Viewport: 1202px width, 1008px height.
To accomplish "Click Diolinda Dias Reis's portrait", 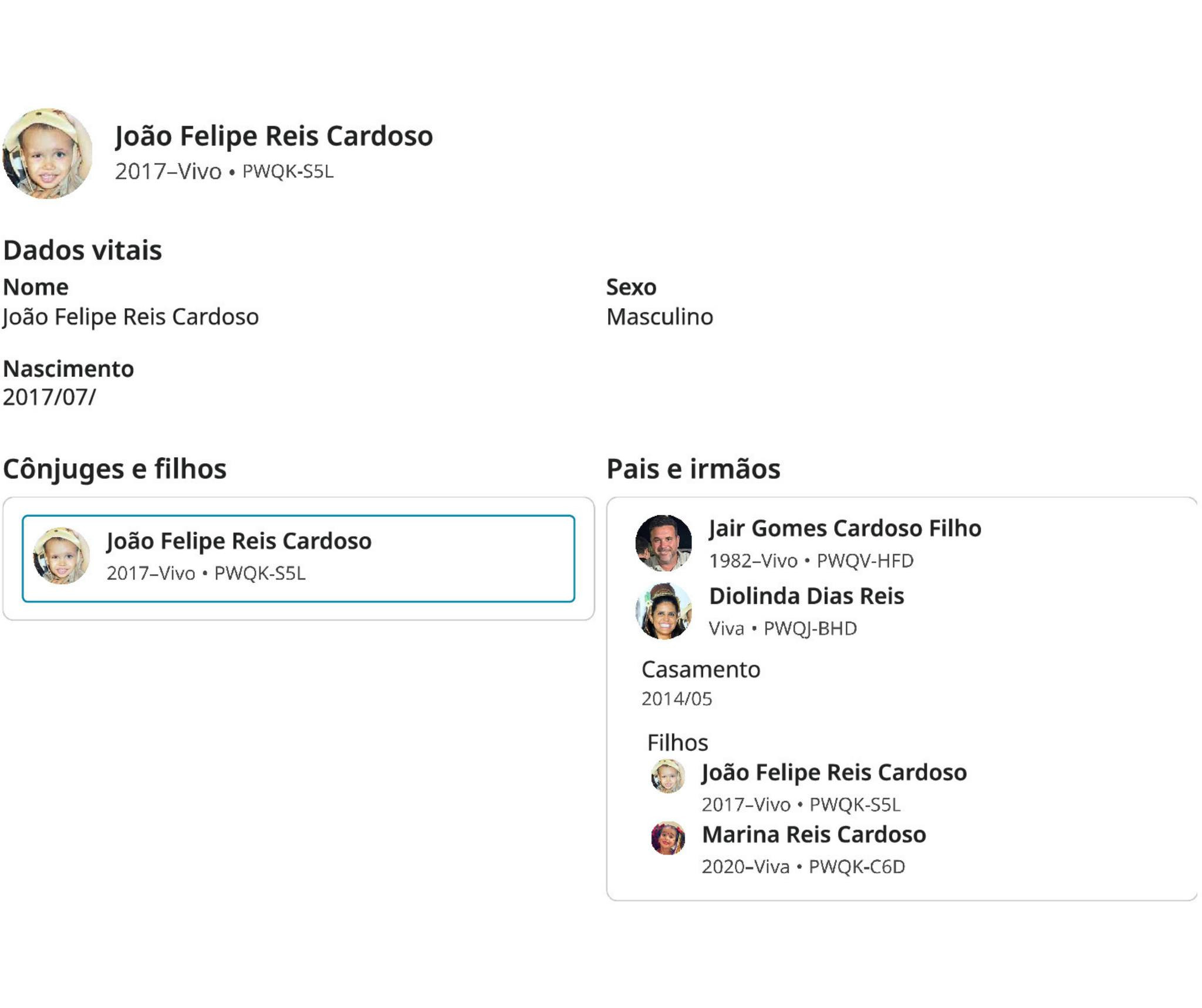I will [x=663, y=611].
